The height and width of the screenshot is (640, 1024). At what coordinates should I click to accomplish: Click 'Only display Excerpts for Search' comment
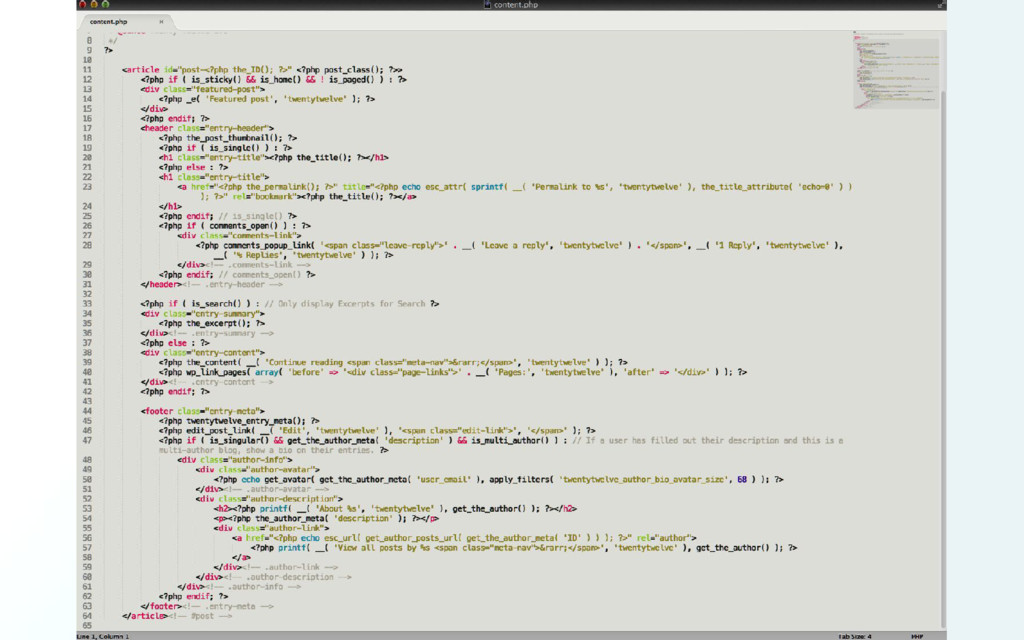coord(351,304)
